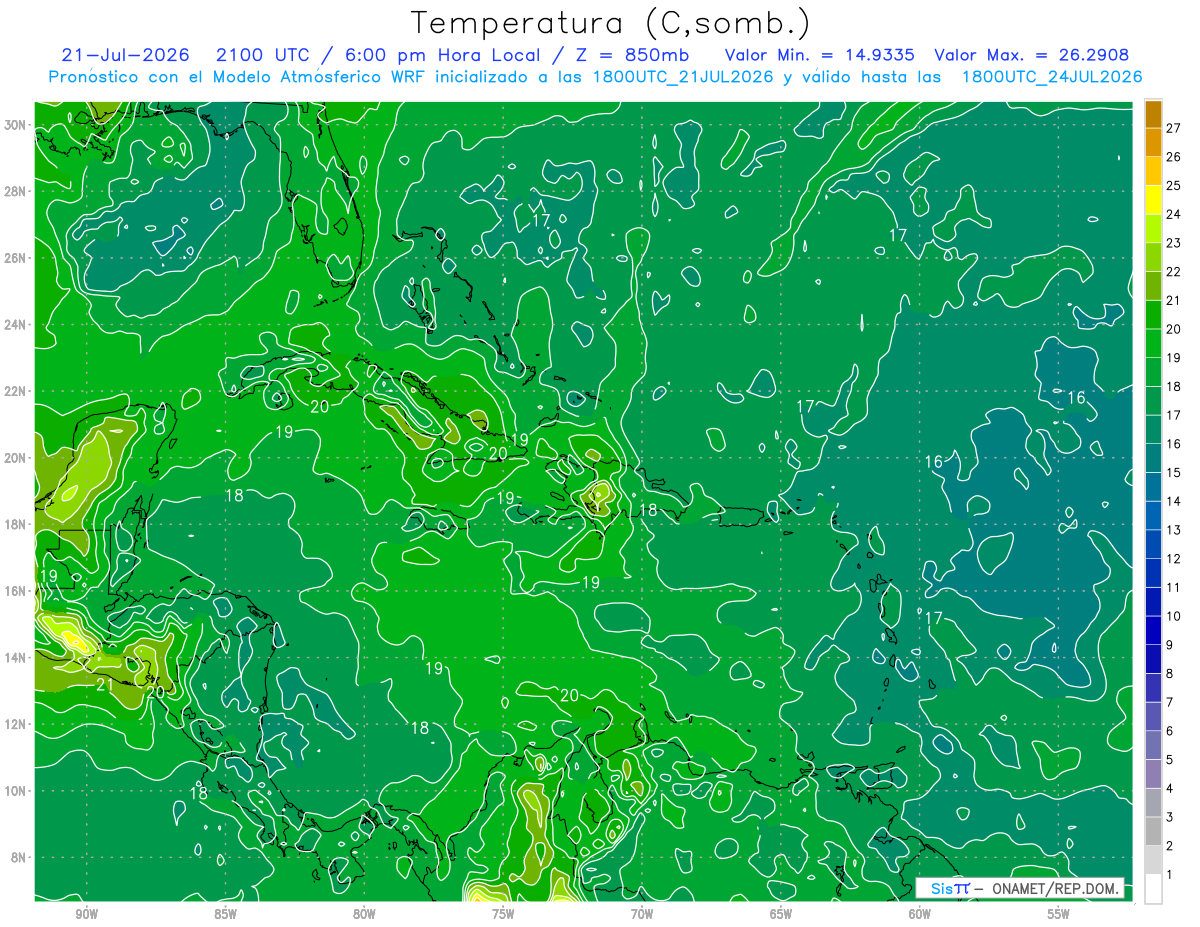Viewport: 1200px width, 927px height.
Task: Click the 75W longitude axis label
Action: [x=503, y=915]
